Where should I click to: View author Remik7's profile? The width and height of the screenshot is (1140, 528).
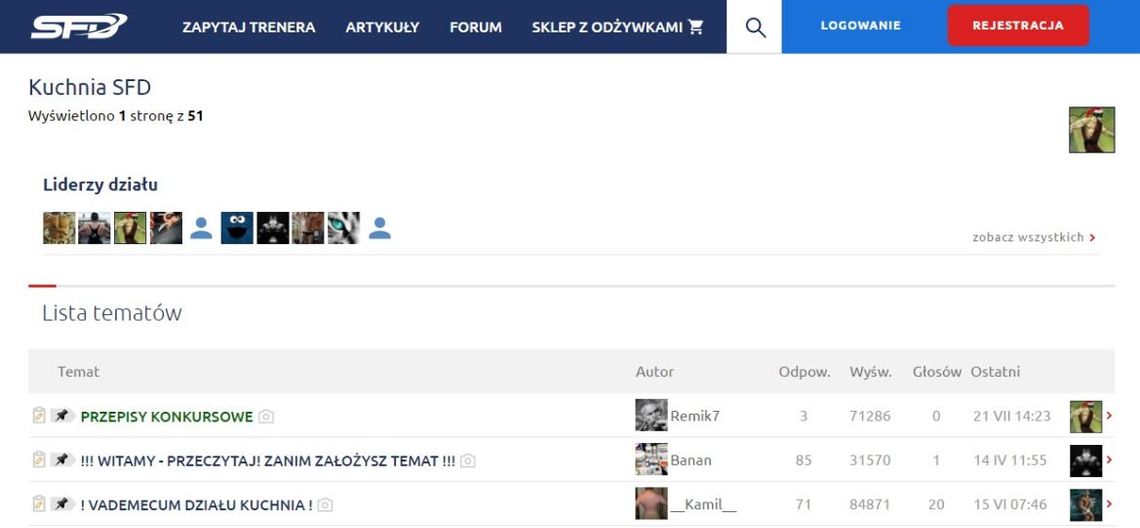pyautogui.click(x=694, y=416)
